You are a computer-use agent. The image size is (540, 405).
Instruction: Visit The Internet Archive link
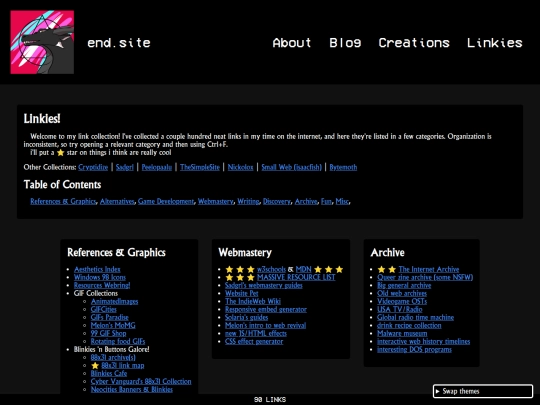point(429,269)
